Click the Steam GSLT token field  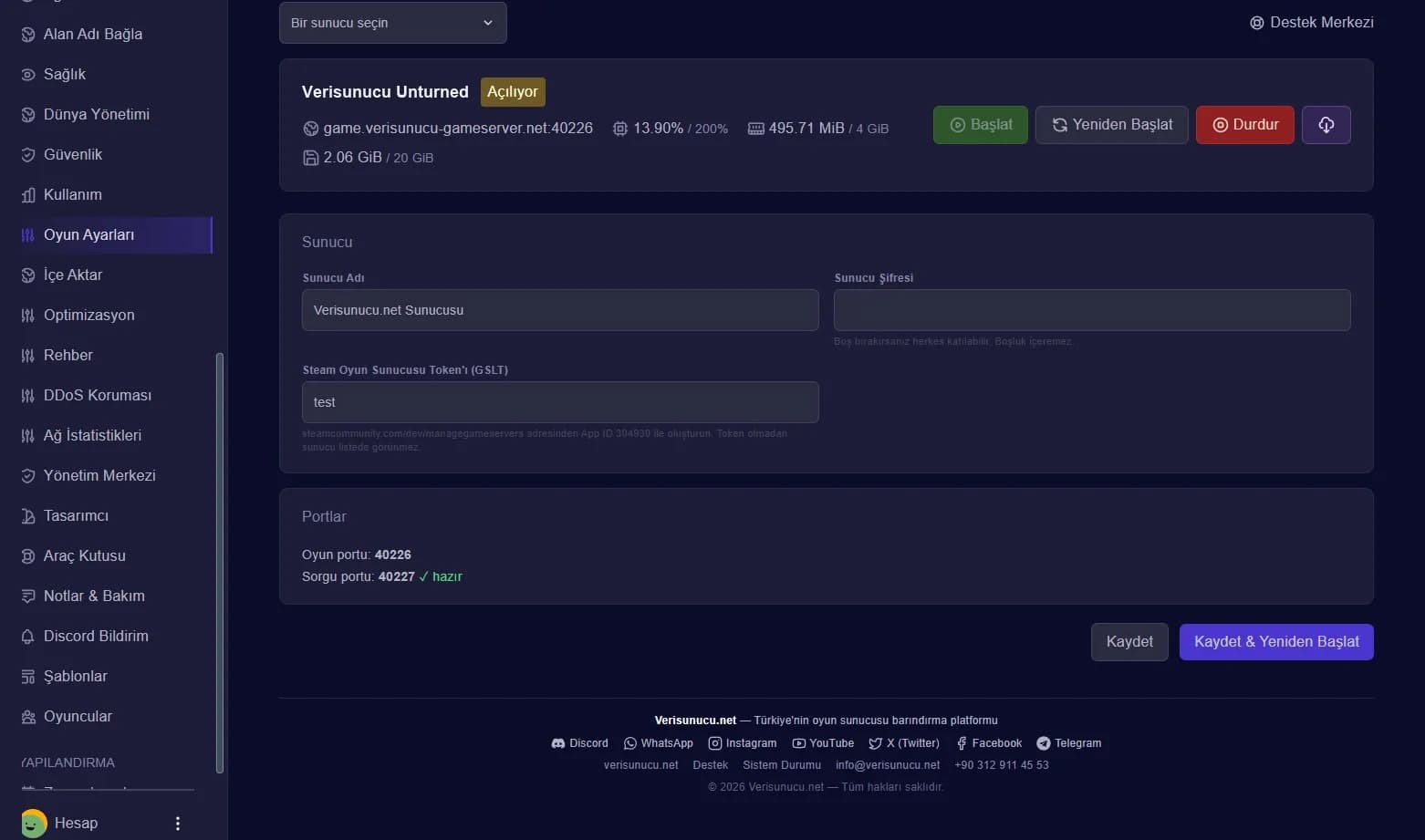[x=560, y=402]
